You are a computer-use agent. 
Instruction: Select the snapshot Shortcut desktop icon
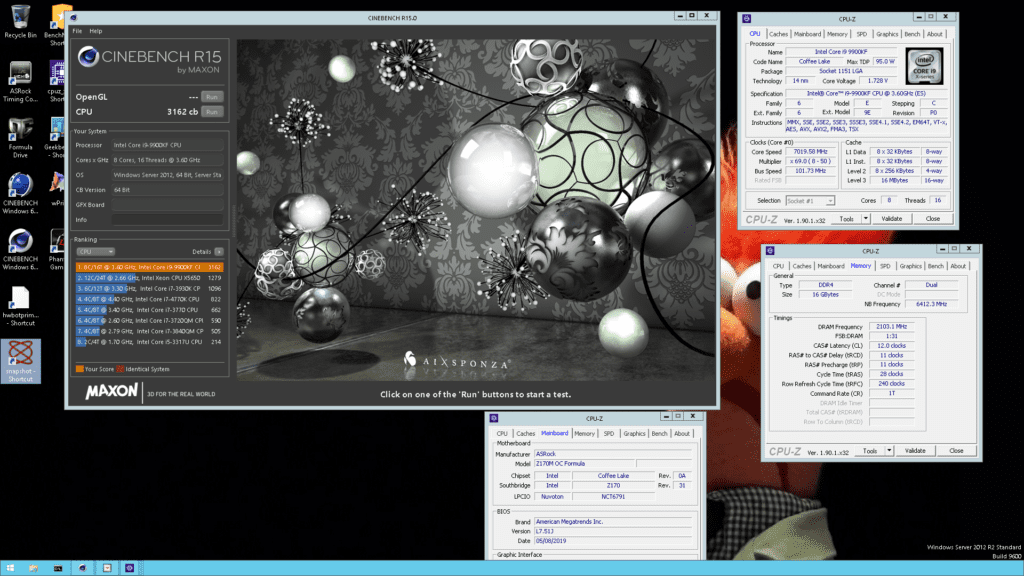tap(20, 361)
